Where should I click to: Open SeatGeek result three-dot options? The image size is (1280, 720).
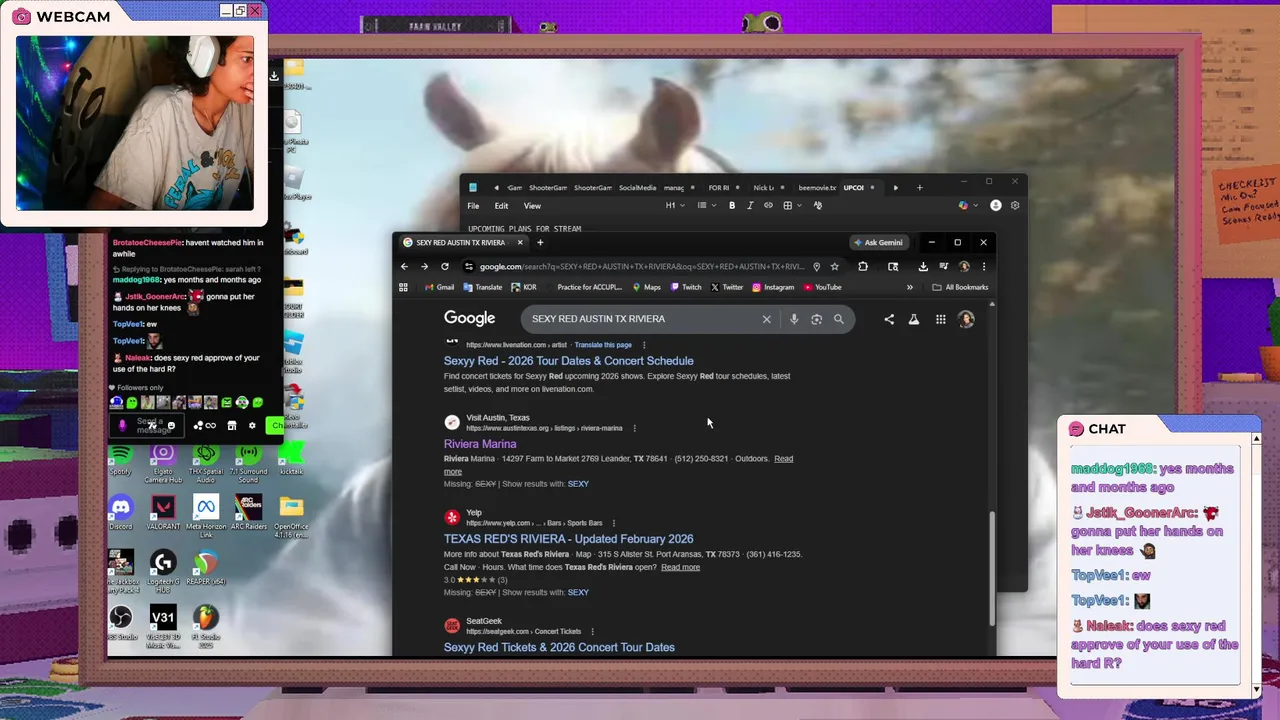[592, 632]
